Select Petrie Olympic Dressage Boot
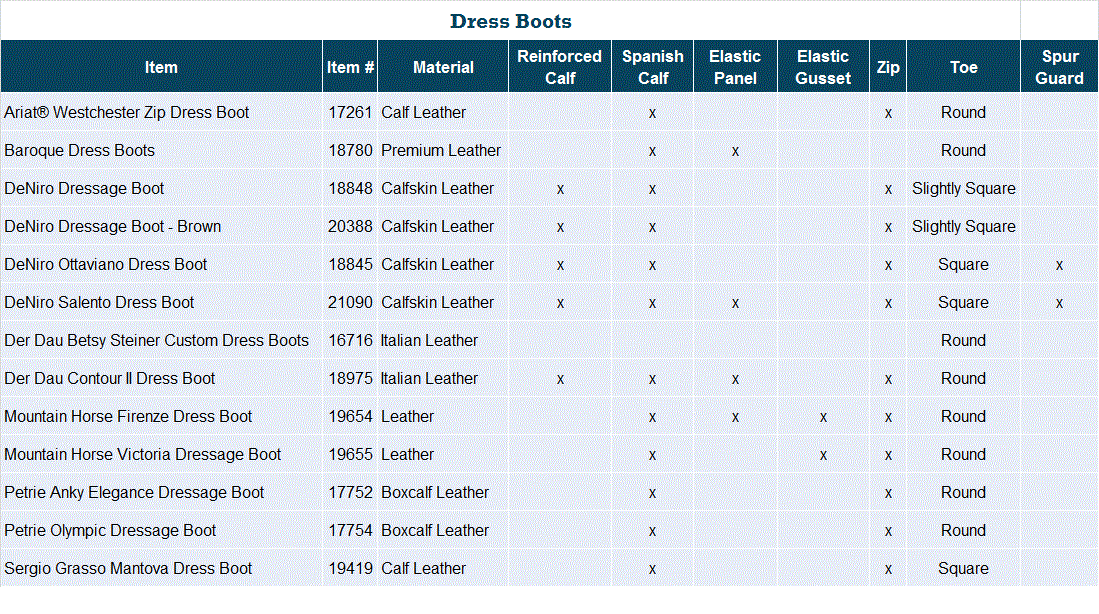The width and height of the screenshot is (1099, 614). [110, 530]
